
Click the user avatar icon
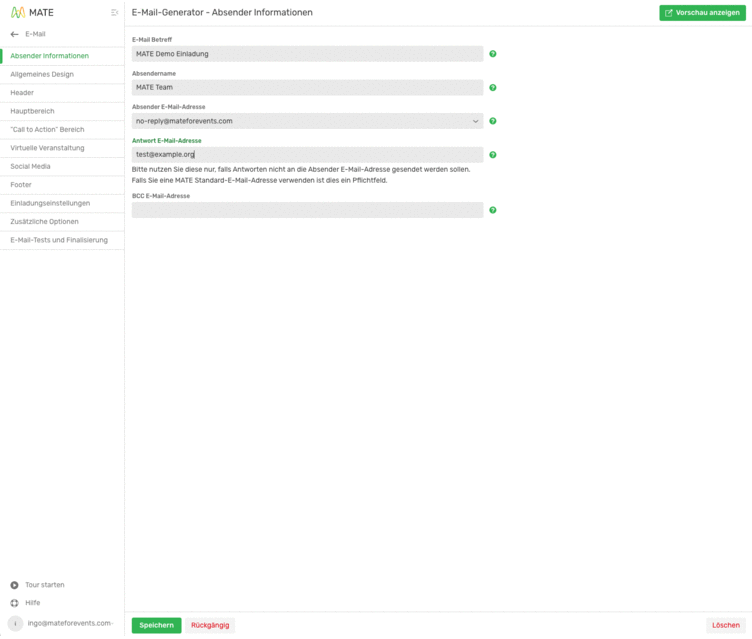tap(15, 623)
